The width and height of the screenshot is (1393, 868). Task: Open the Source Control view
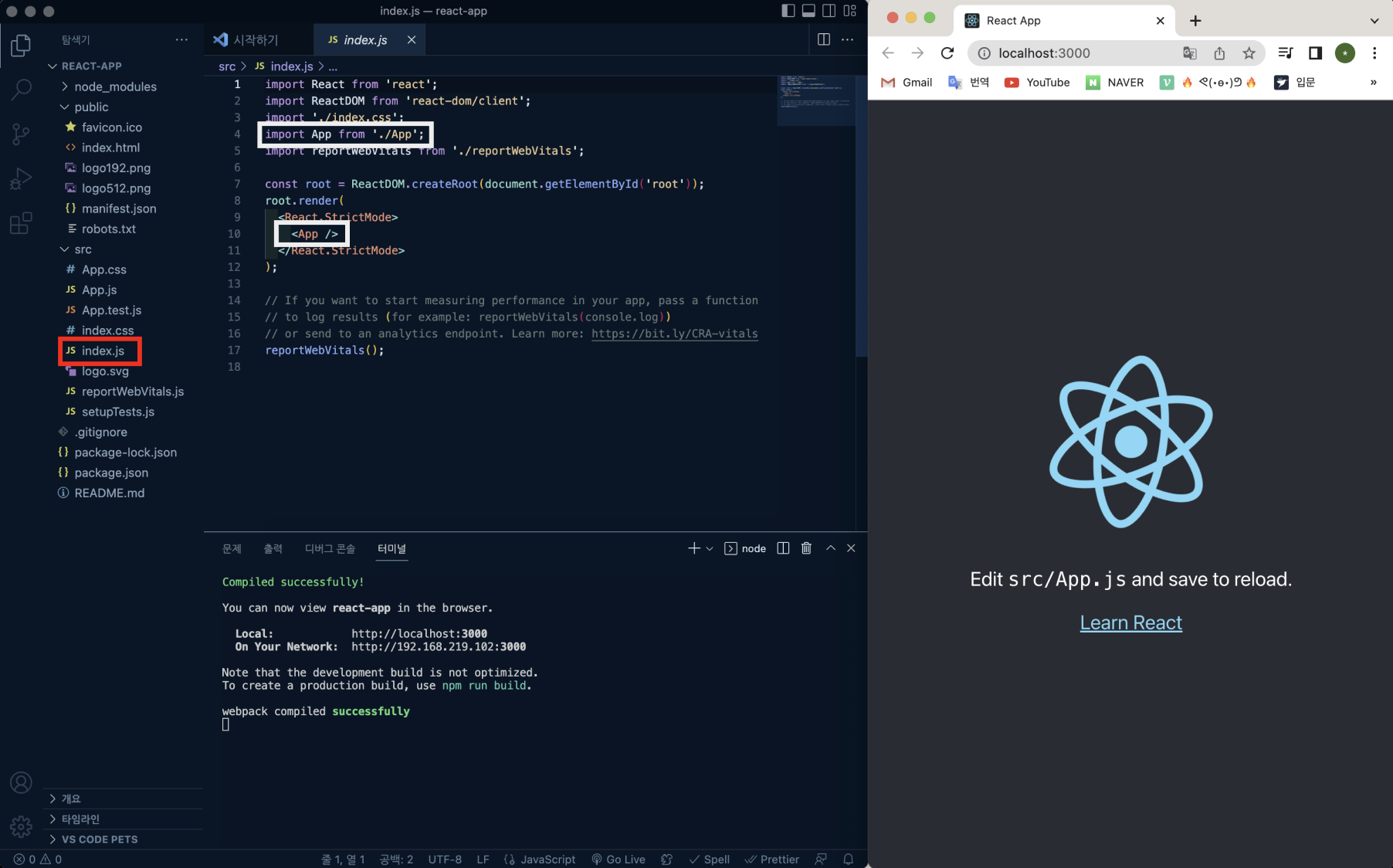[x=21, y=134]
